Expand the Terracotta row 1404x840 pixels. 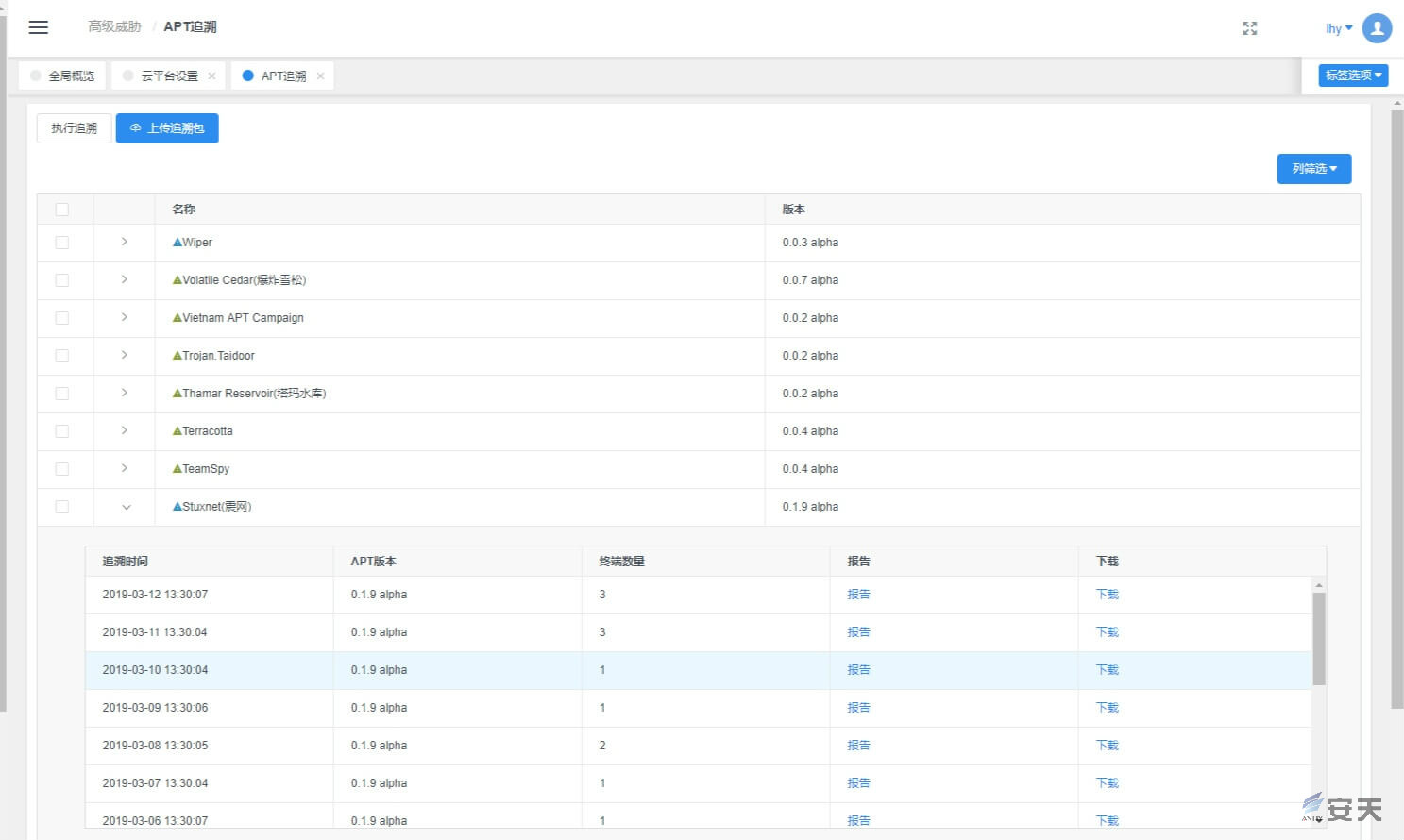[125, 431]
